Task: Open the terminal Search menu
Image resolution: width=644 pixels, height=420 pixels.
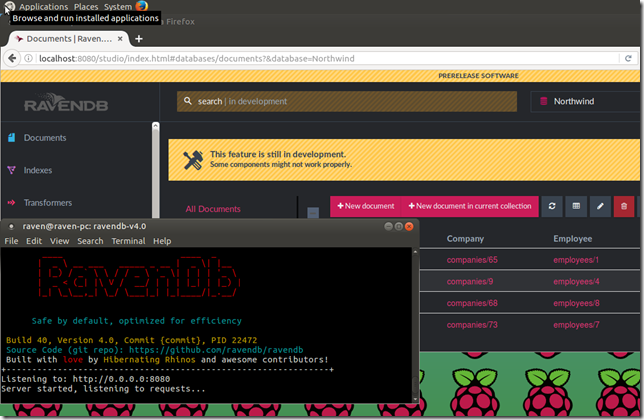Action: point(90,241)
